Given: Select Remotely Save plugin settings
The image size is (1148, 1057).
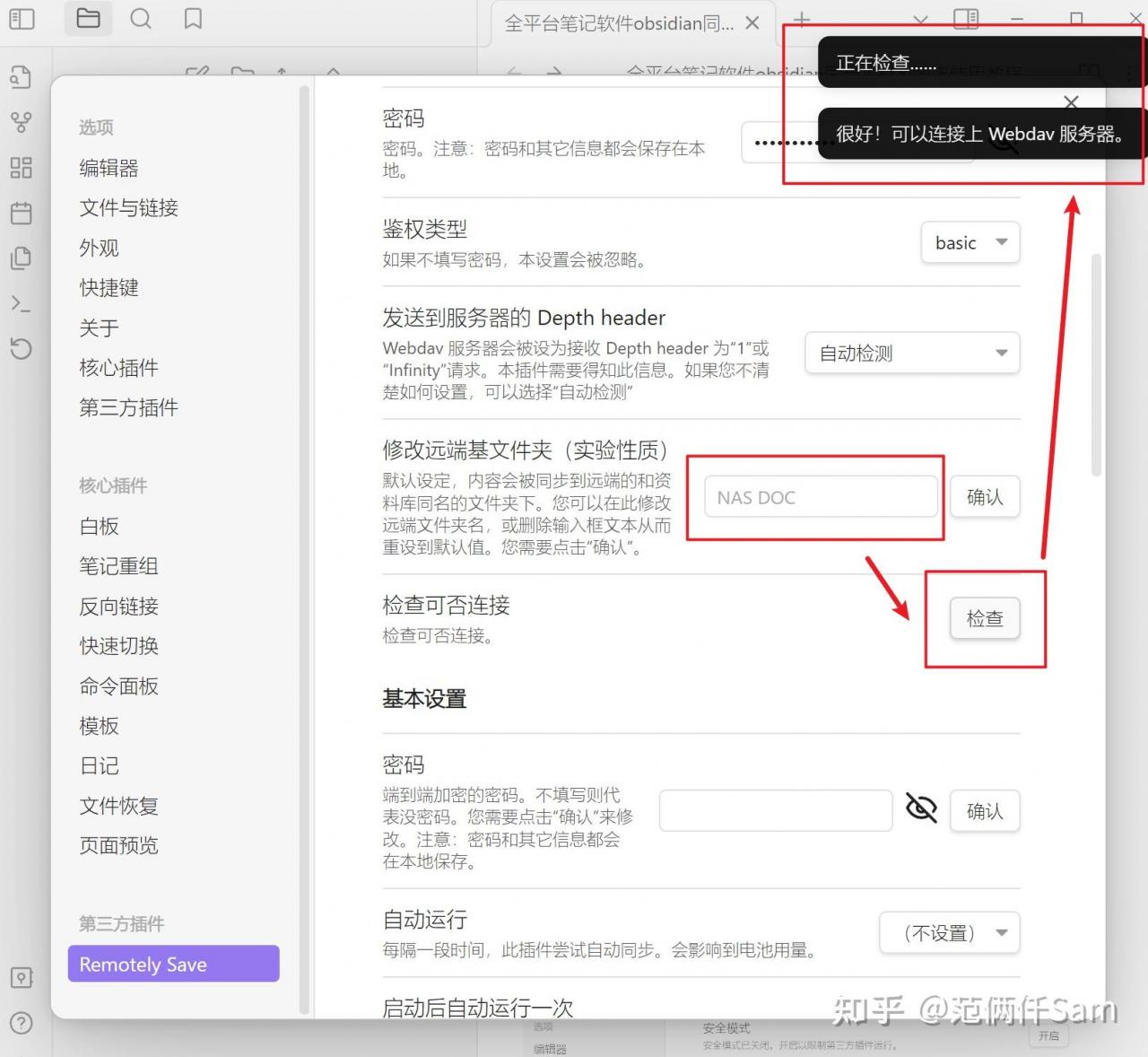Looking at the screenshot, I should (174, 964).
